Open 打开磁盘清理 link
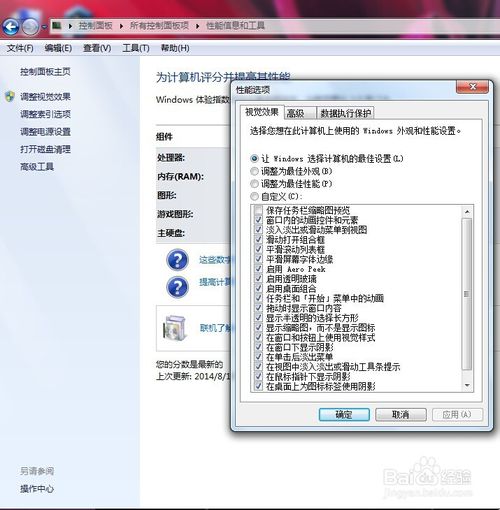This screenshot has width=500, height=510. (45, 149)
